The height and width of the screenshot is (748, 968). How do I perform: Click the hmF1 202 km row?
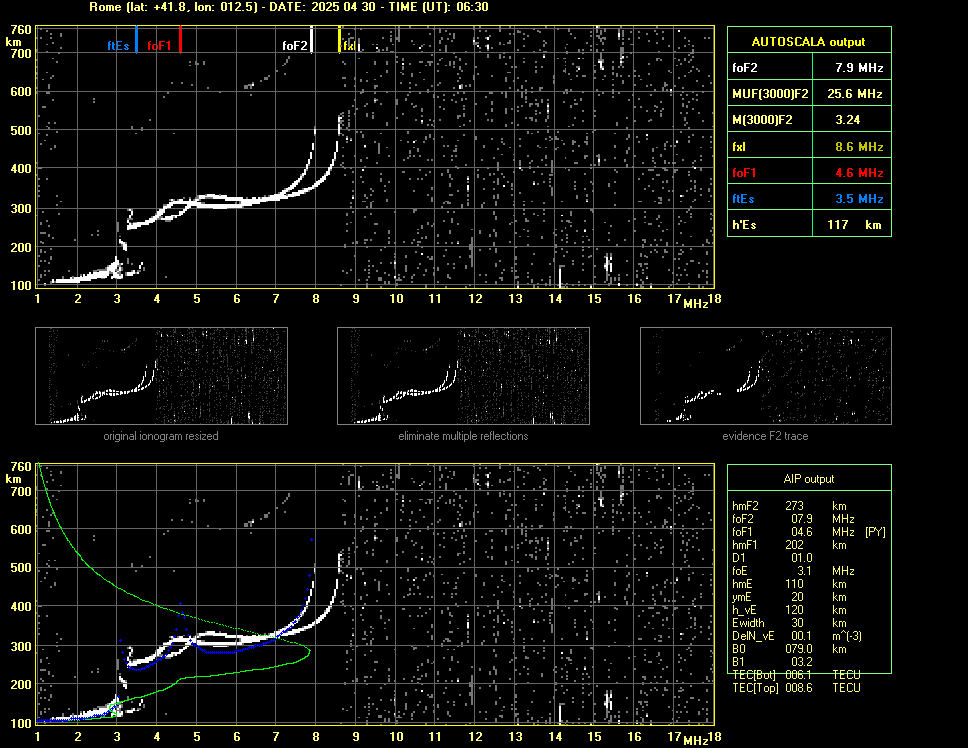(x=789, y=545)
